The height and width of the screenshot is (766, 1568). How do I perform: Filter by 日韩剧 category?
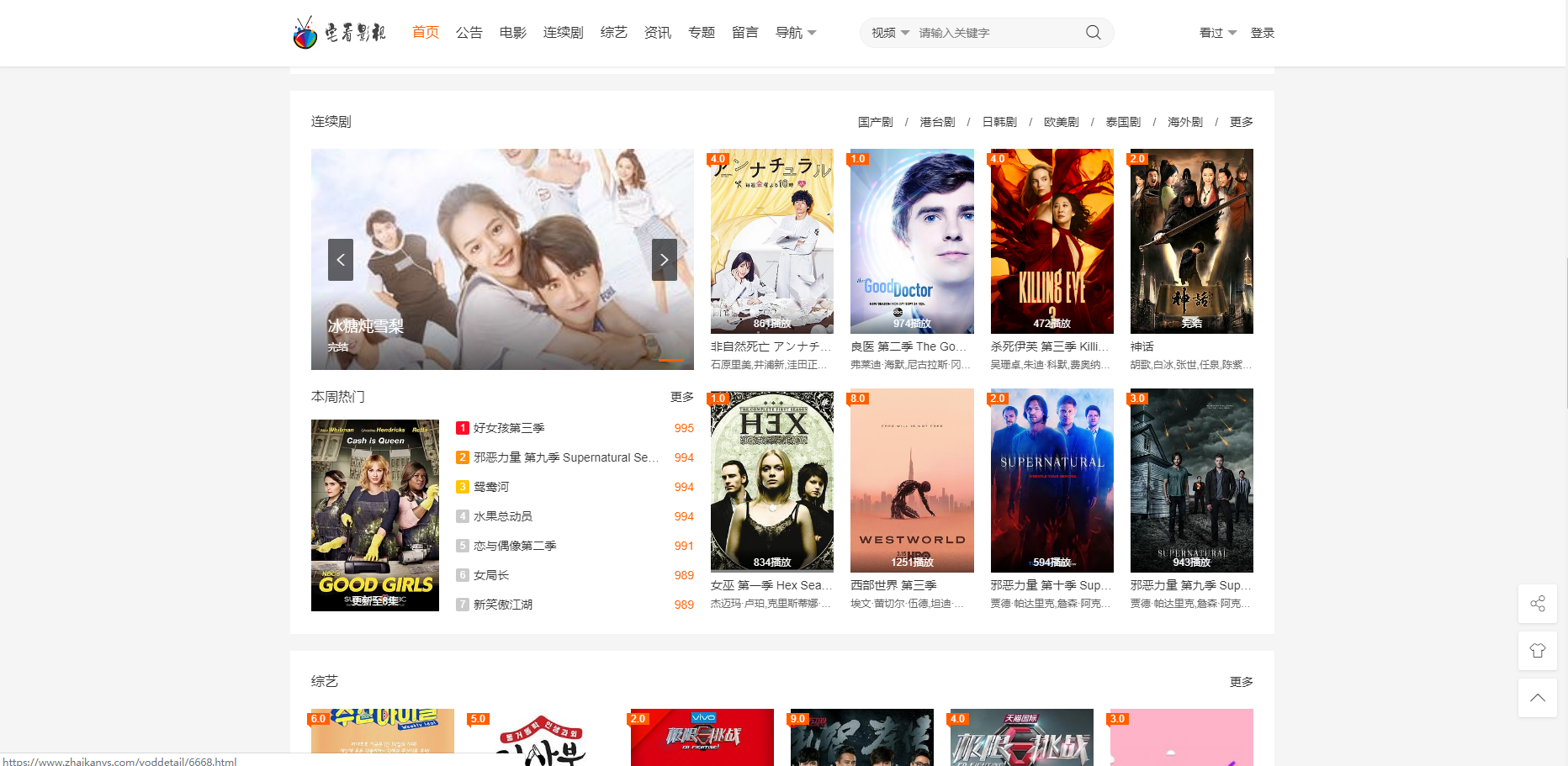coord(999,122)
